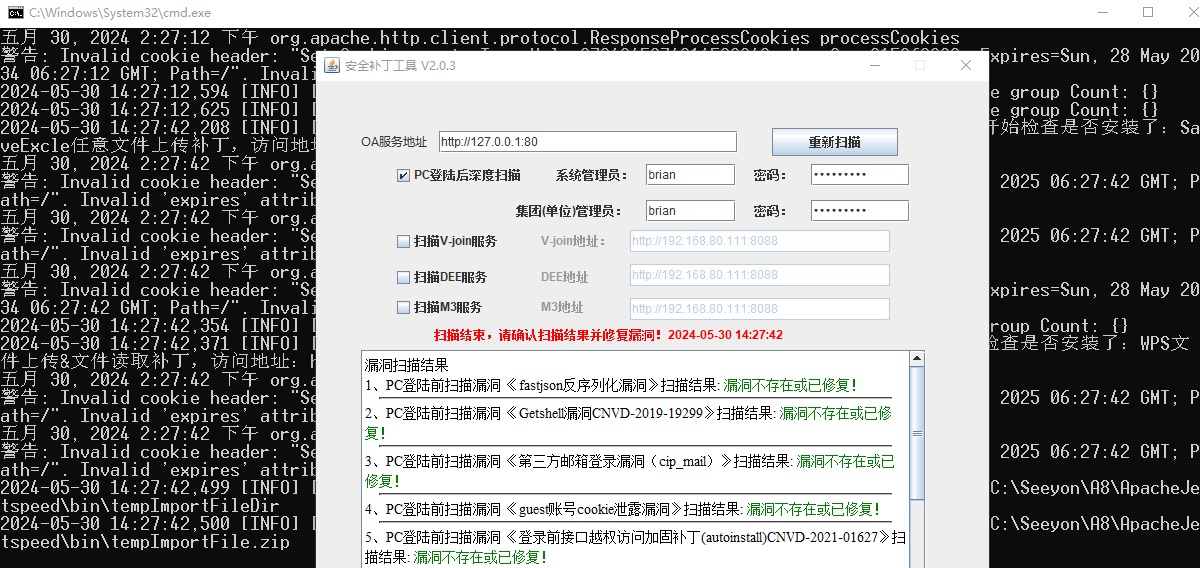This screenshot has height=568, width=1200.
Task: Click the 系统管理员 password field
Action: pyautogui.click(x=859, y=175)
